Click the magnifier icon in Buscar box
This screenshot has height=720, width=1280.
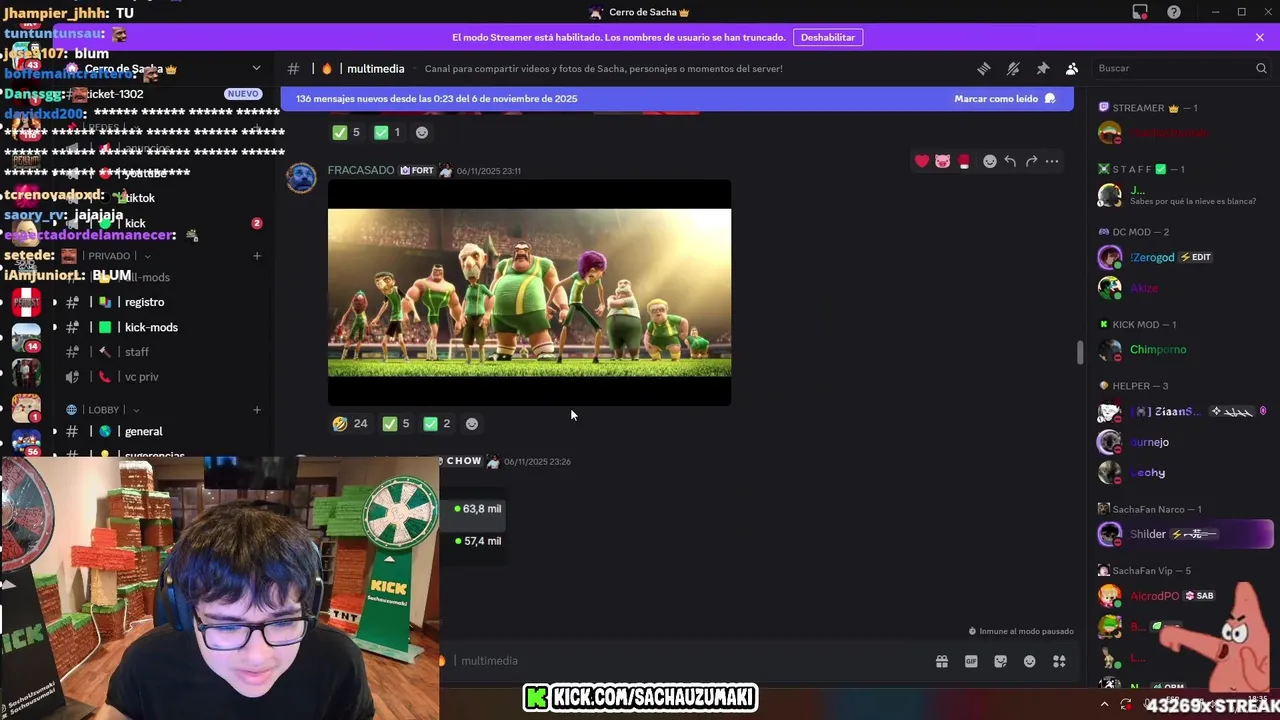pos(1261,68)
